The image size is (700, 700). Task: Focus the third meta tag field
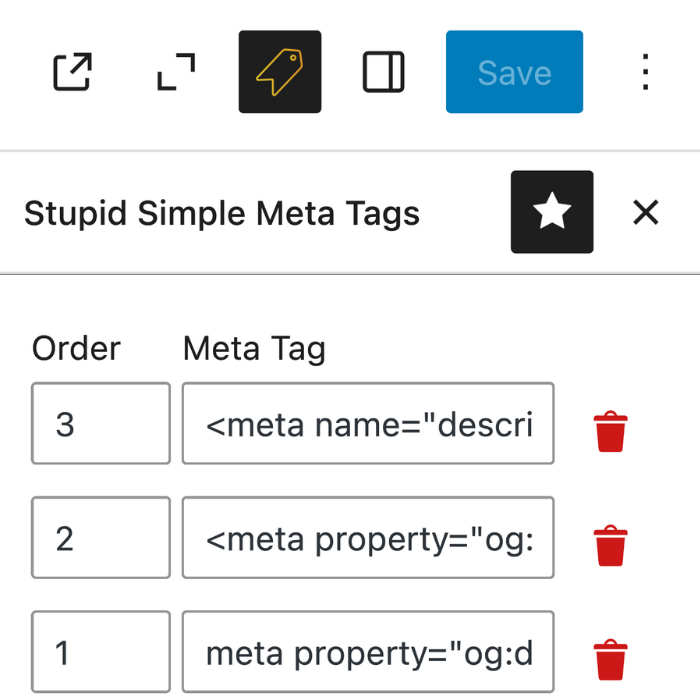368,653
